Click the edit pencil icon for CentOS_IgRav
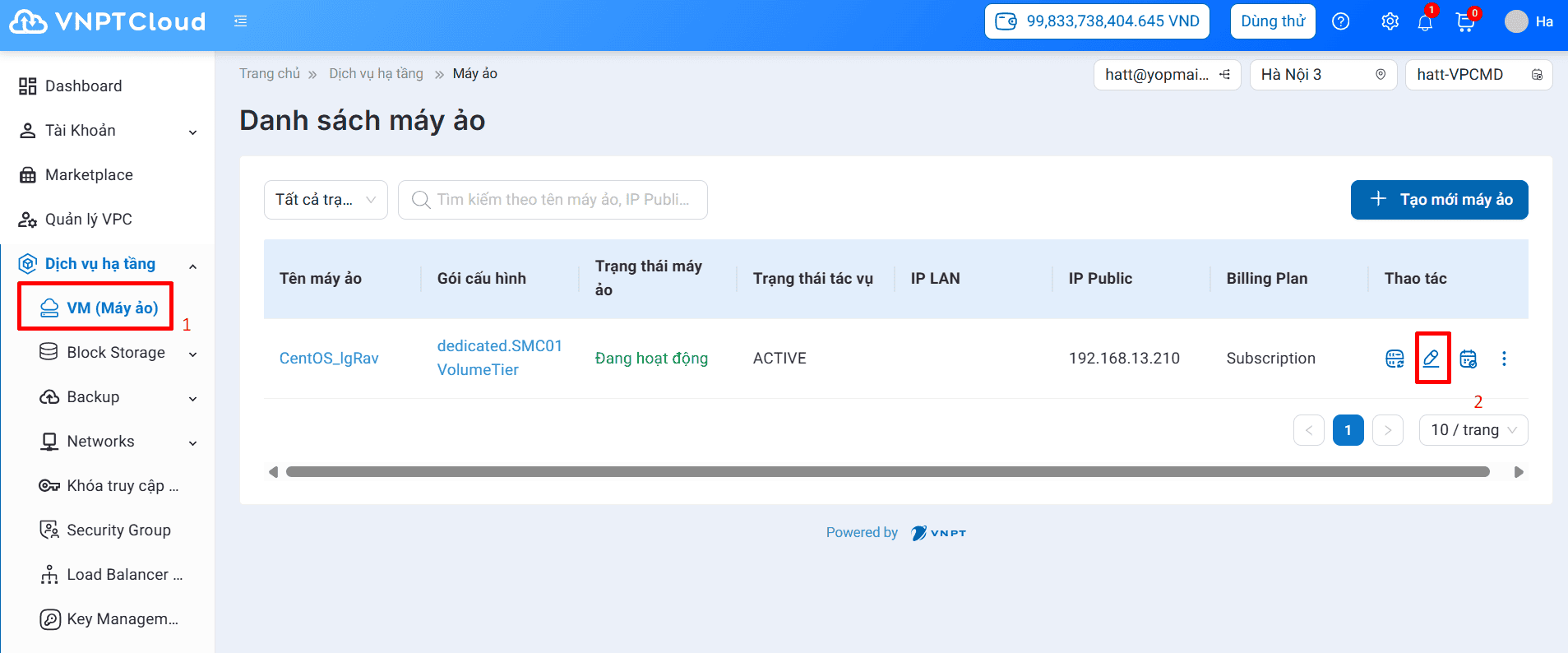1568x653 pixels. click(x=1432, y=359)
